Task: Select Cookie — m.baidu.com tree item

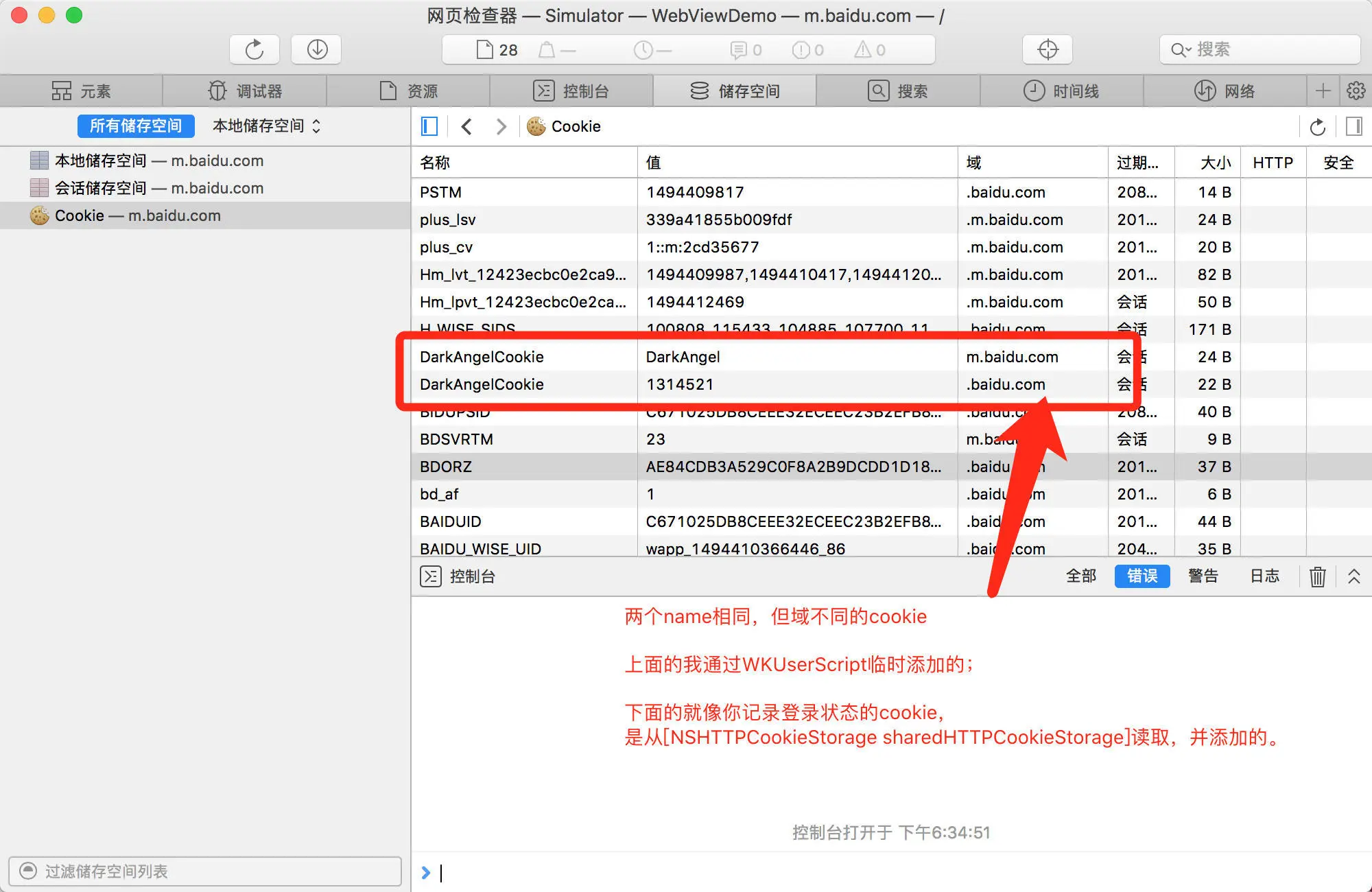Action: pos(137,215)
